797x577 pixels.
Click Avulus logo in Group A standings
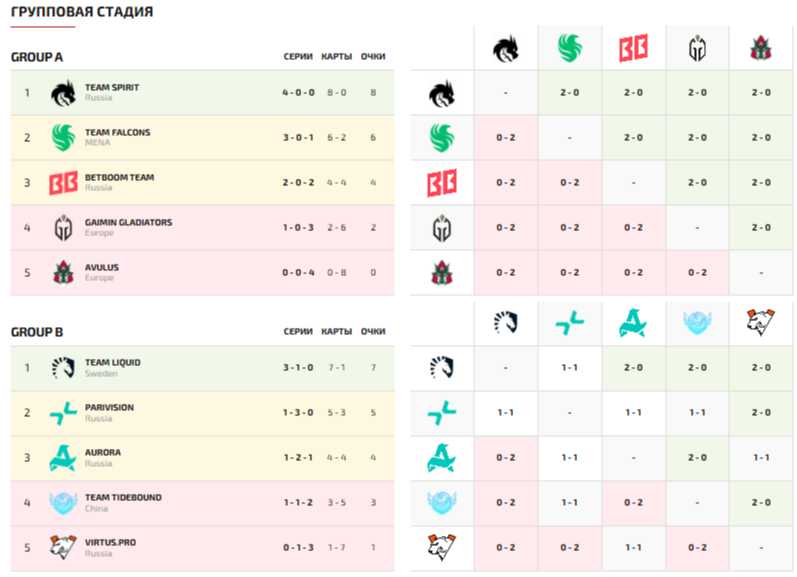click(63, 273)
